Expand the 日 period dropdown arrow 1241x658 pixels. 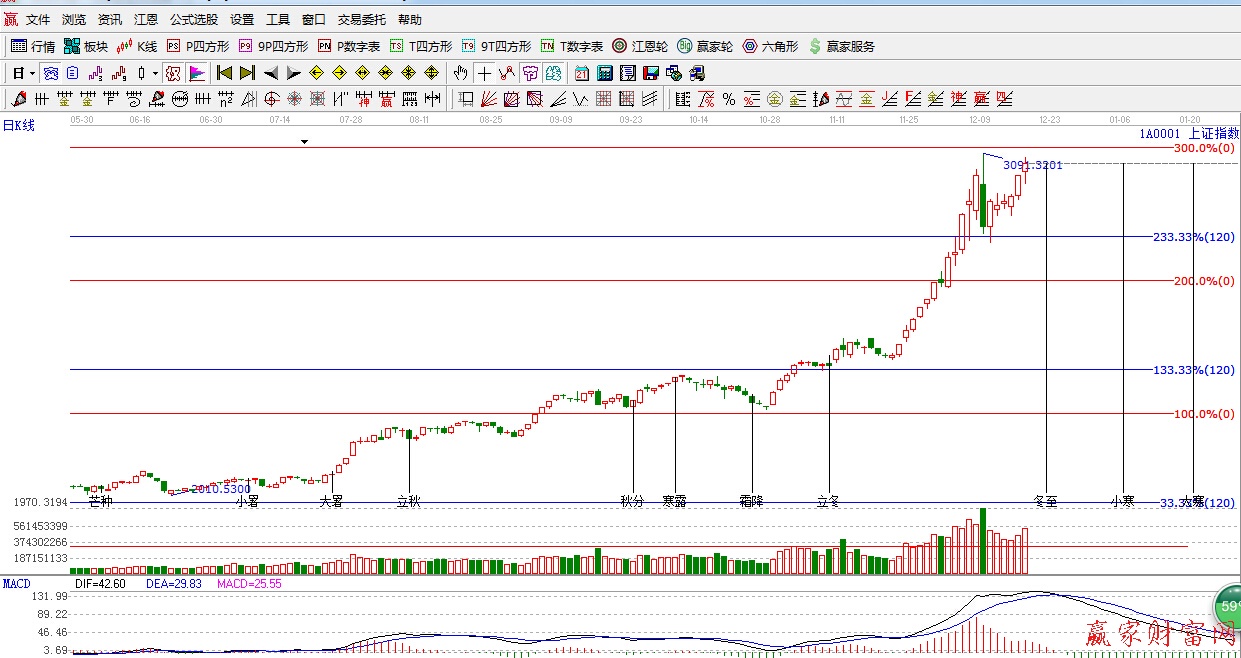(x=32, y=73)
